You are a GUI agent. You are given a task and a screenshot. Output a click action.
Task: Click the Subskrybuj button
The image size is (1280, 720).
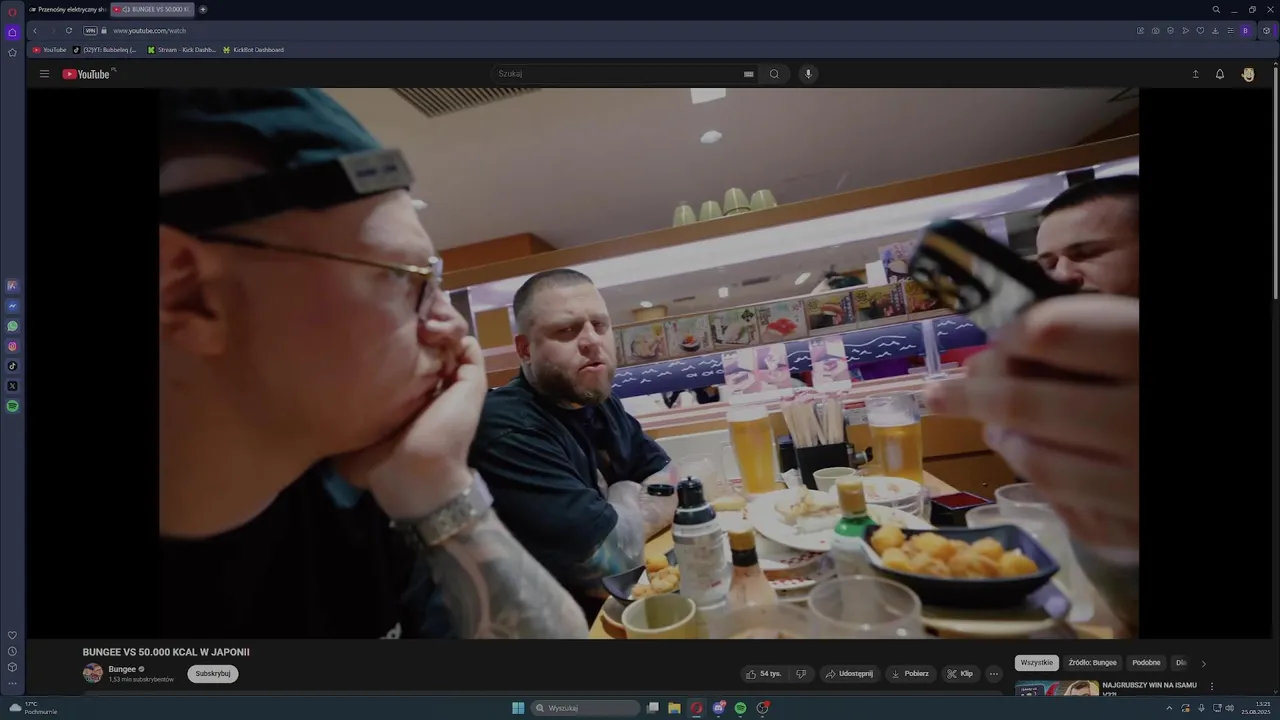tap(213, 674)
